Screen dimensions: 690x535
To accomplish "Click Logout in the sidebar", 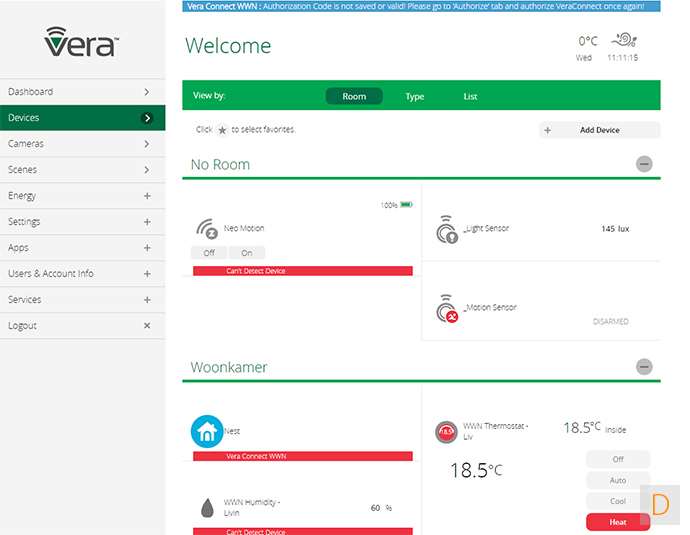I will point(82,326).
